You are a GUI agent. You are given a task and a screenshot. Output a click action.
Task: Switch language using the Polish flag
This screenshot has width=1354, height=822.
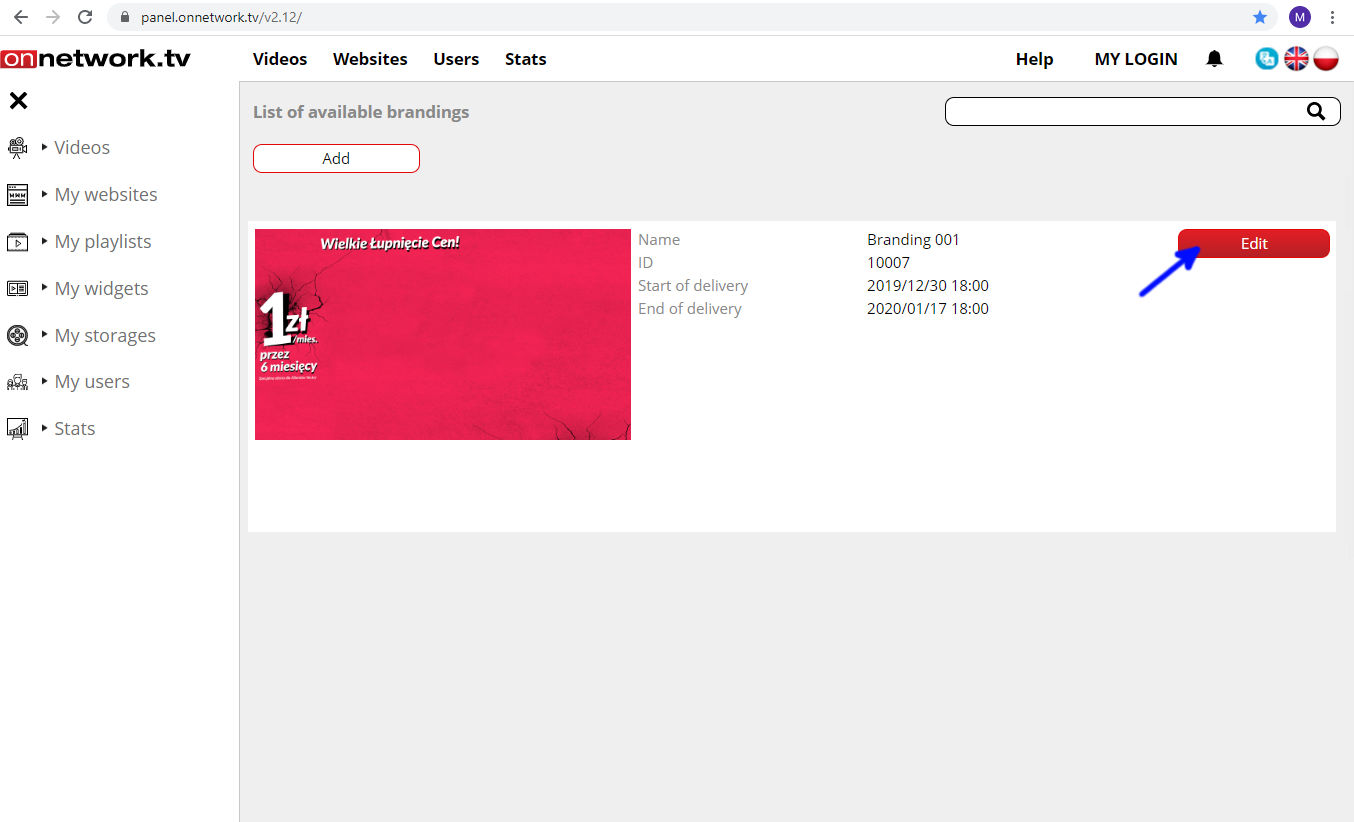click(1326, 59)
